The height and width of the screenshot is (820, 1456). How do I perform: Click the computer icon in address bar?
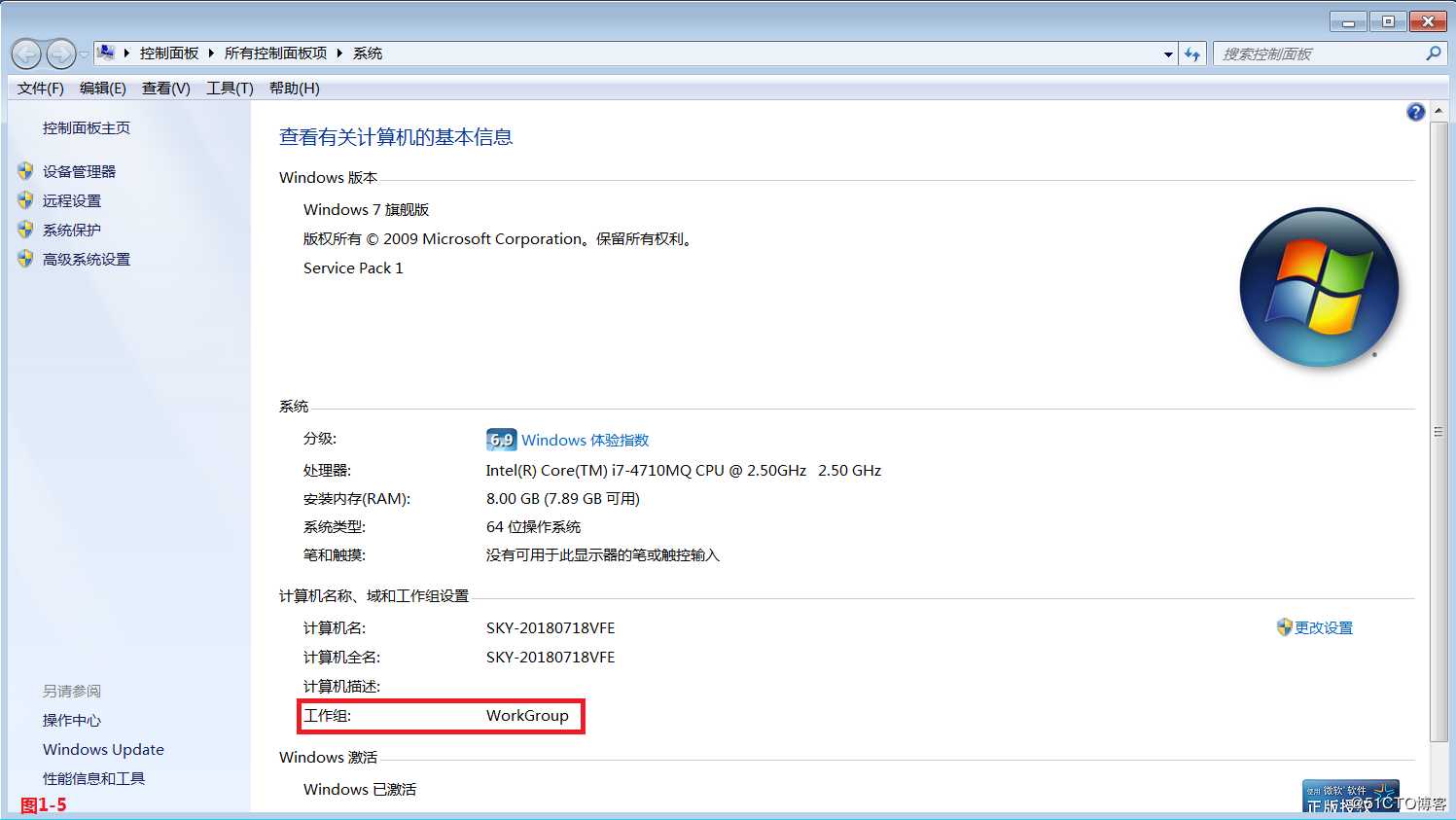point(106,53)
